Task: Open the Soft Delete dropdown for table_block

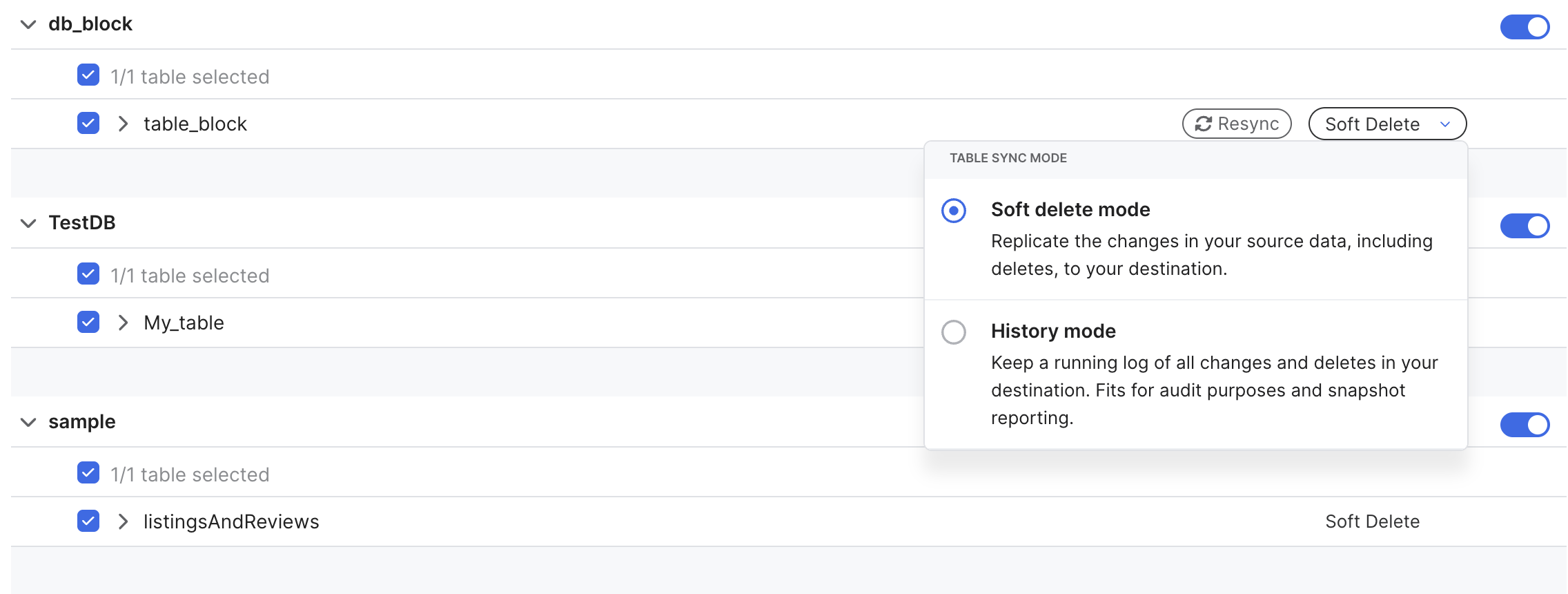Action: (1387, 124)
